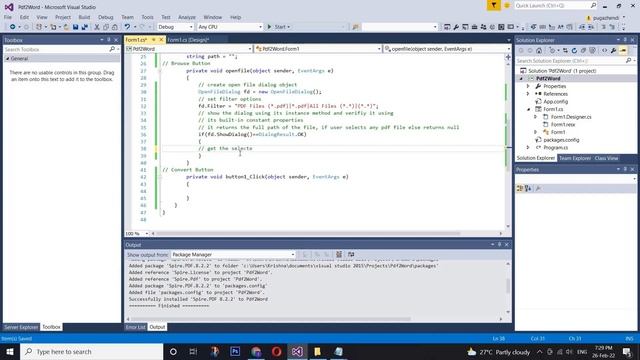The height and width of the screenshot is (360, 640).
Task: Click the notifications flag icon in title bar
Action: point(493,5)
